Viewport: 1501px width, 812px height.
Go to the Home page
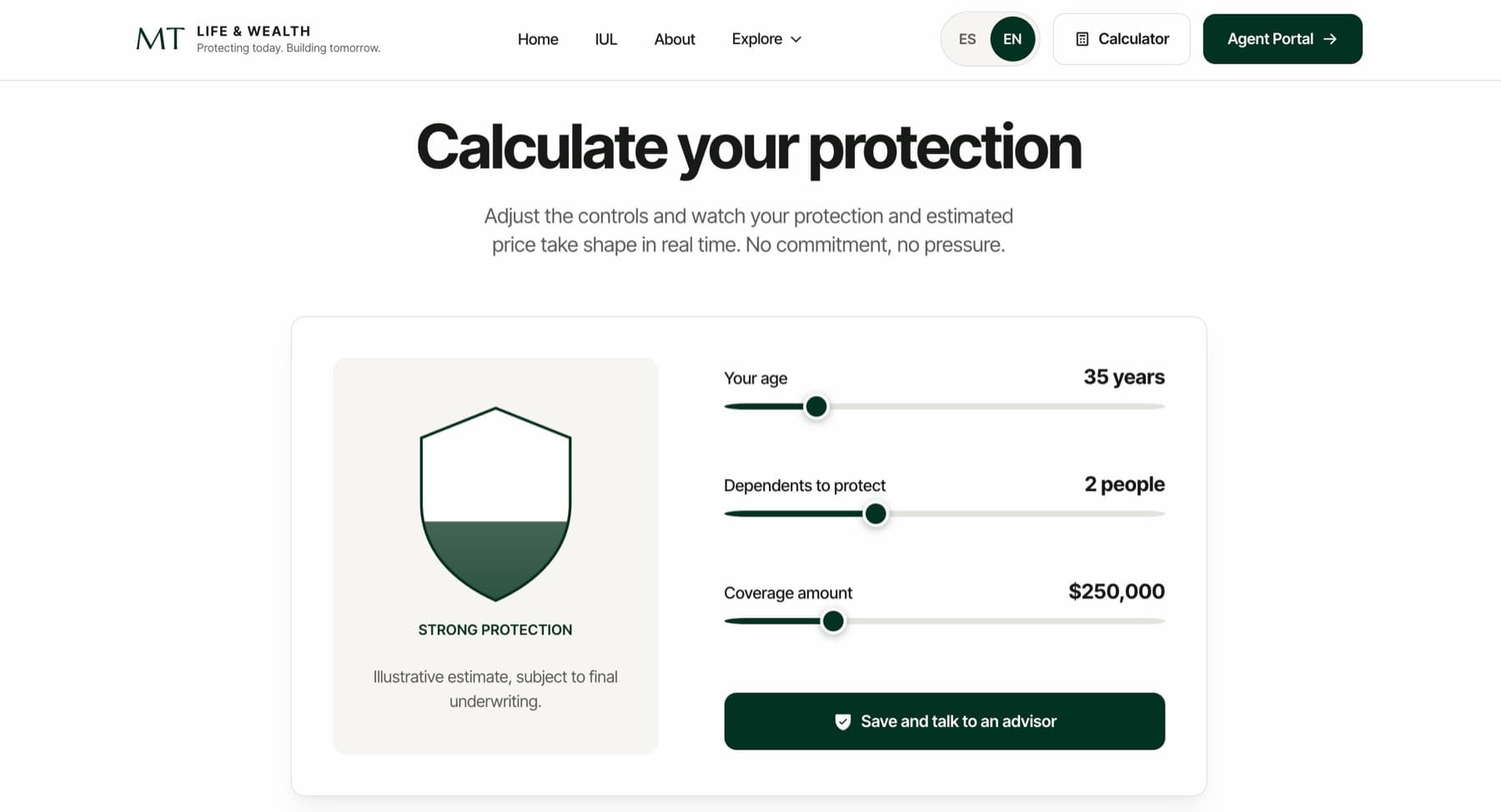click(538, 39)
